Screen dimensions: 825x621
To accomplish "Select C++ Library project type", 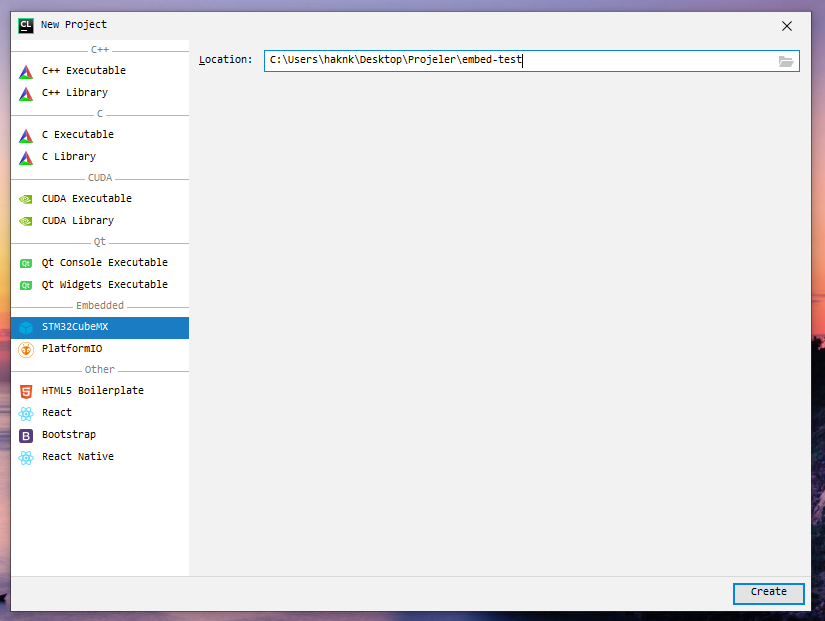I will click(x=100, y=93).
